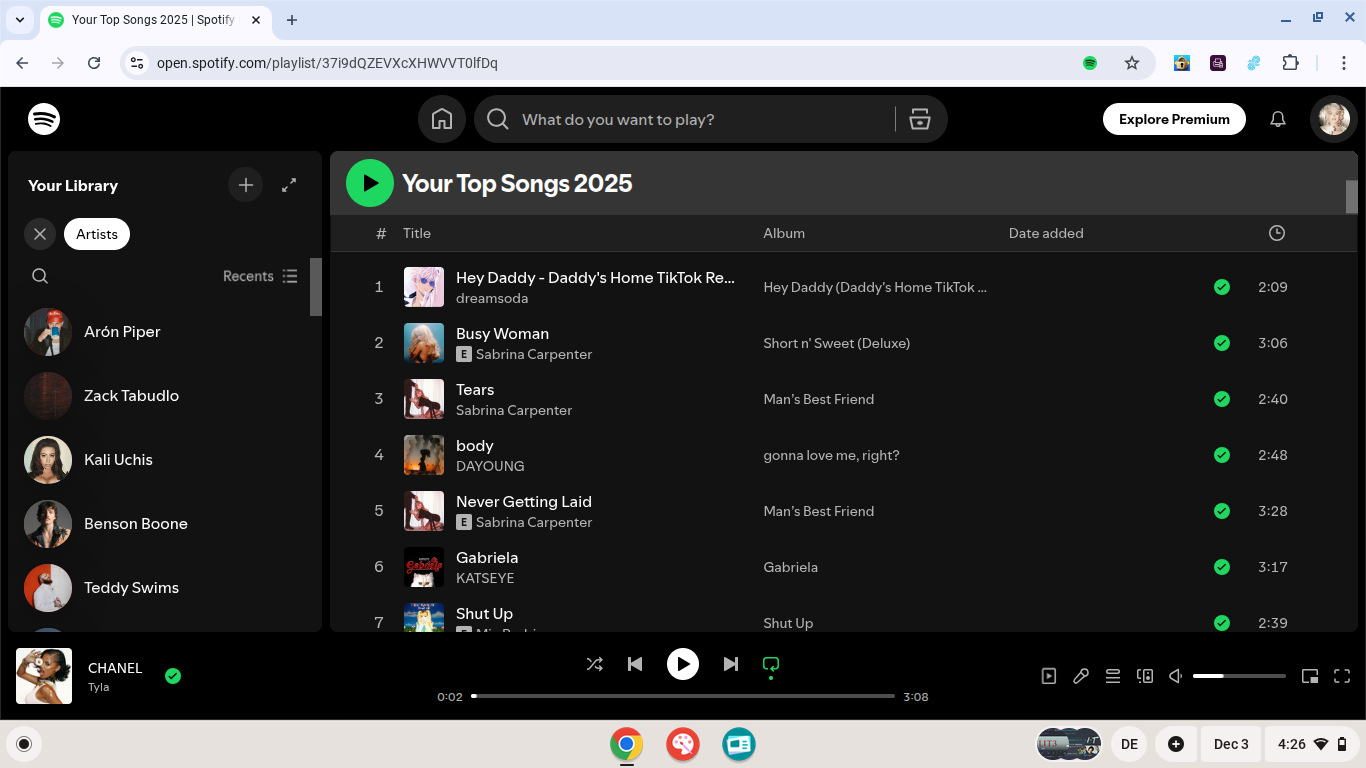Go to Spotify Home

(x=442, y=119)
